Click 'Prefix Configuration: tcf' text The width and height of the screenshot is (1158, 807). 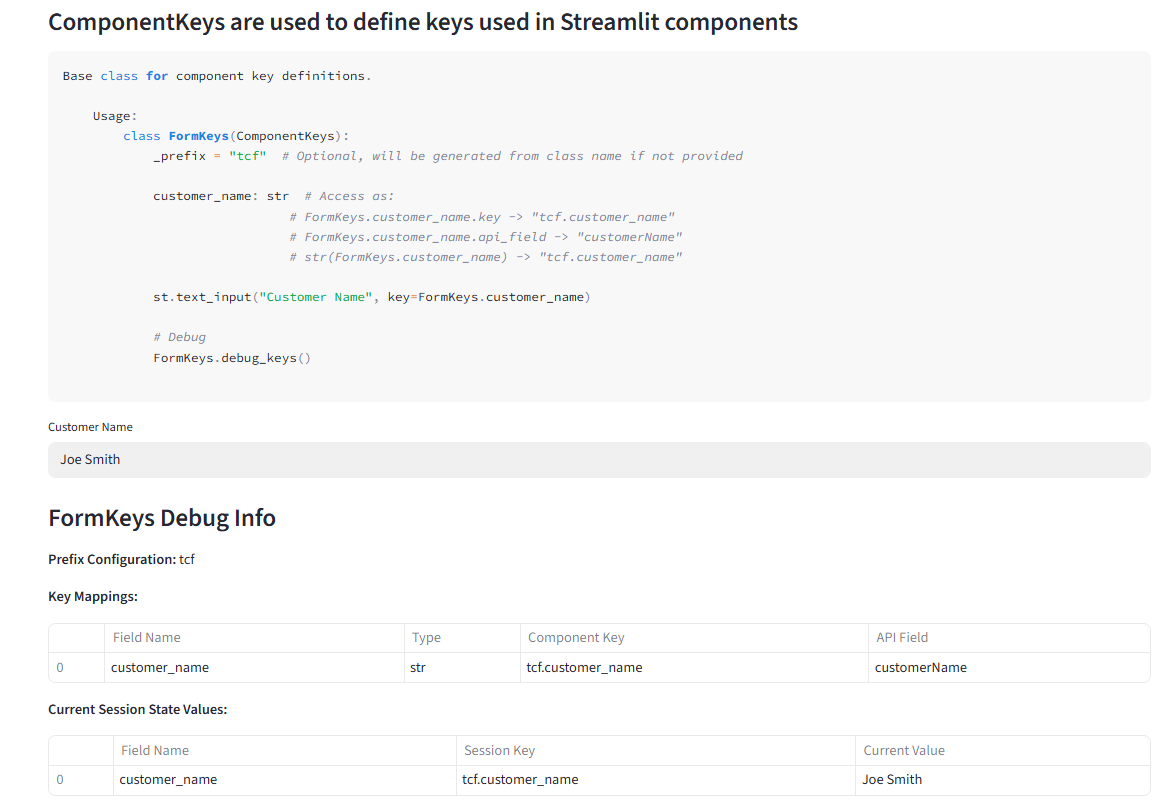pos(121,559)
